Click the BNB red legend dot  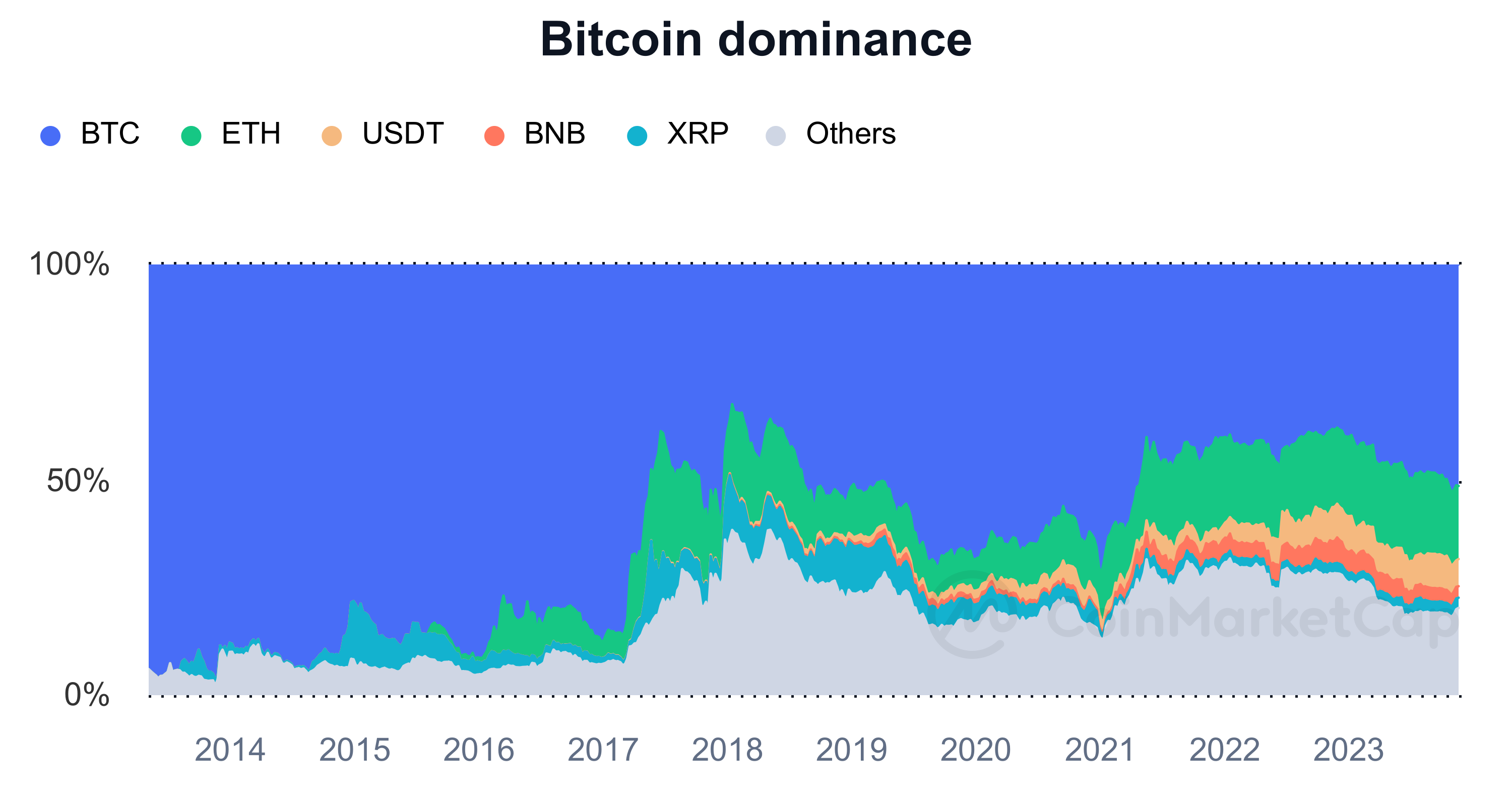tap(494, 136)
